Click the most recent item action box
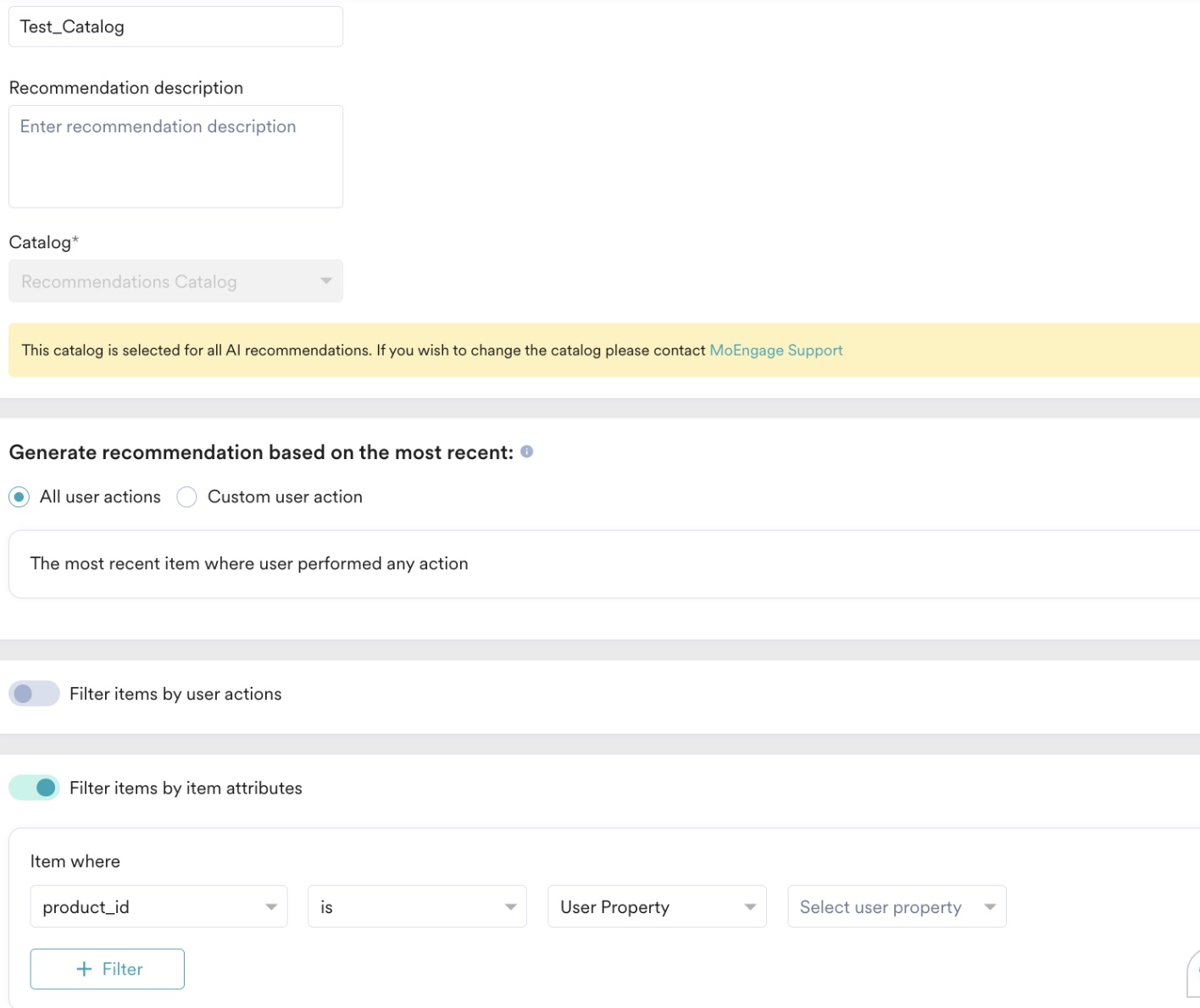Image resolution: width=1200 pixels, height=1008 pixels. click(604, 564)
